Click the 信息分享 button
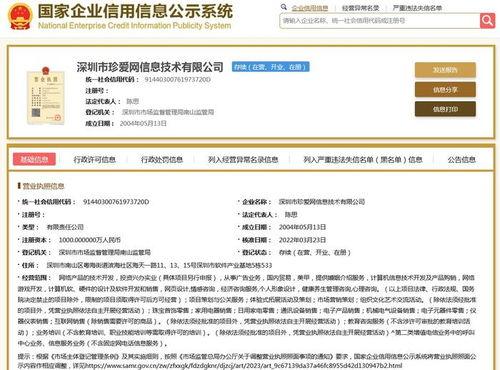 coord(445,90)
